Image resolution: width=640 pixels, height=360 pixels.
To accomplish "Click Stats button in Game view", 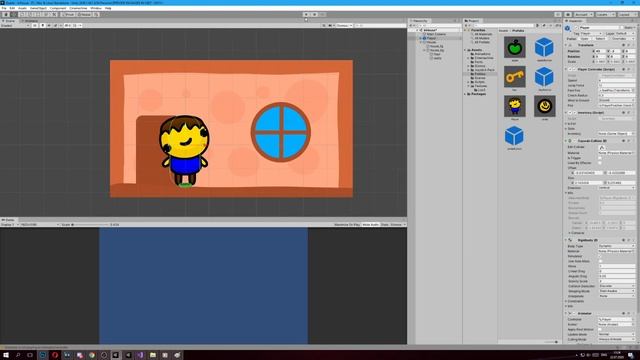I will point(384,224).
